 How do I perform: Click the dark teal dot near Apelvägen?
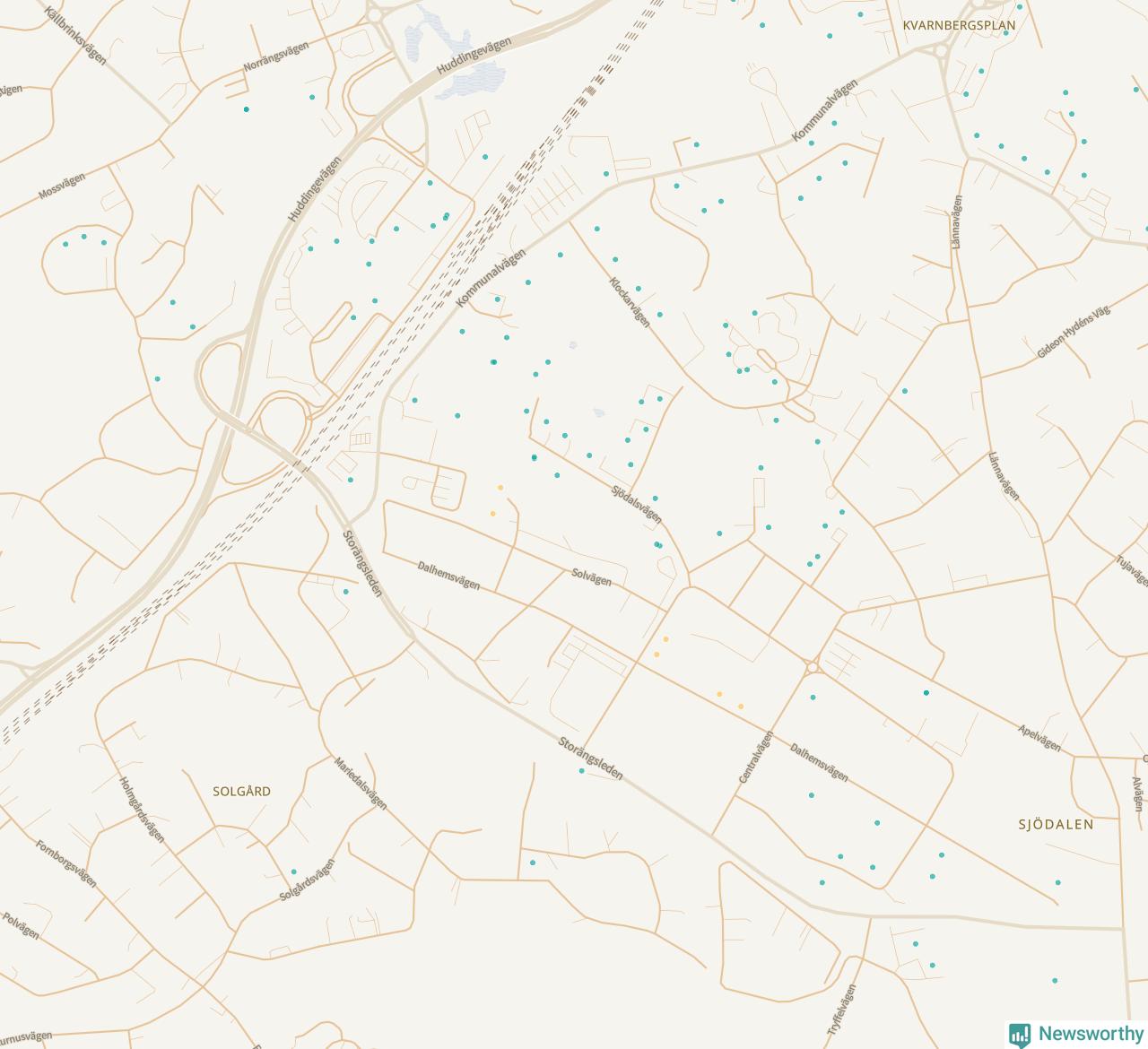(926, 693)
